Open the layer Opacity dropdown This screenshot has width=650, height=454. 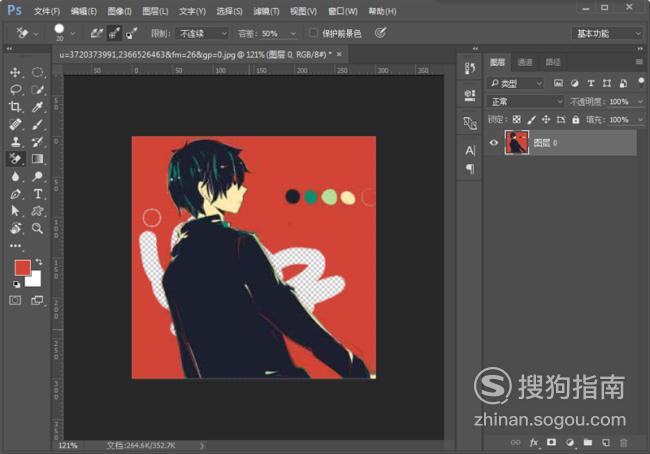[640, 102]
